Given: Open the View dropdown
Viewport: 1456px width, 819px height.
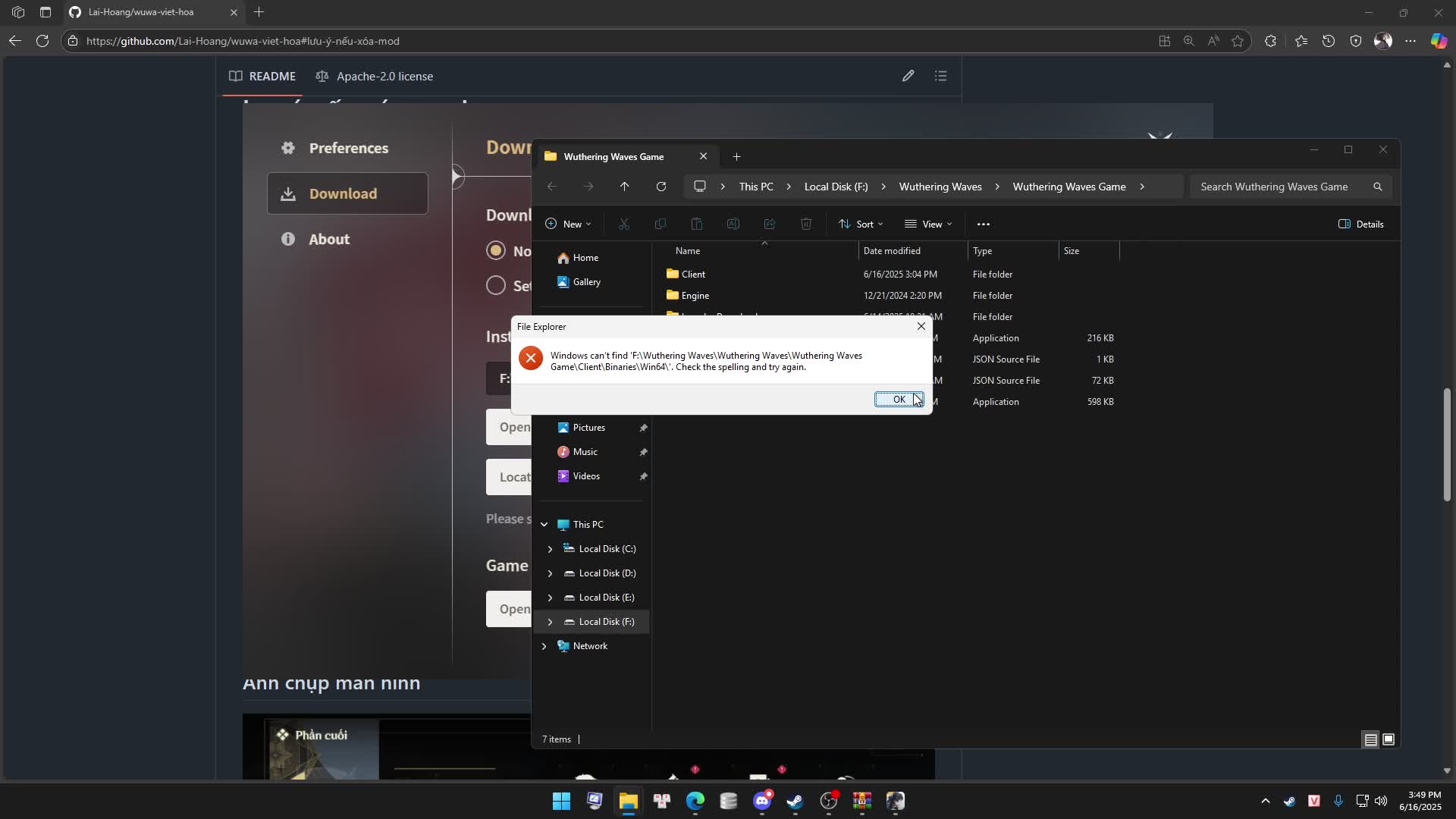Looking at the screenshot, I should click(928, 224).
